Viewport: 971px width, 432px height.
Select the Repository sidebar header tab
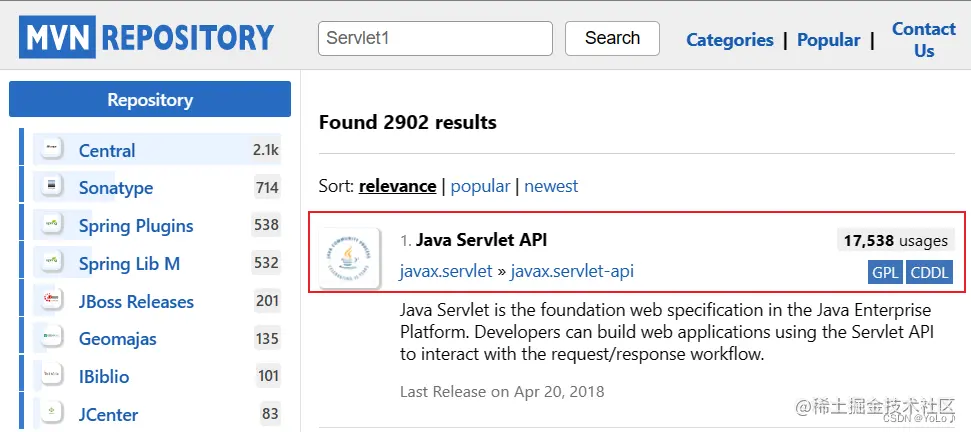pyautogui.click(x=150, y=99)
